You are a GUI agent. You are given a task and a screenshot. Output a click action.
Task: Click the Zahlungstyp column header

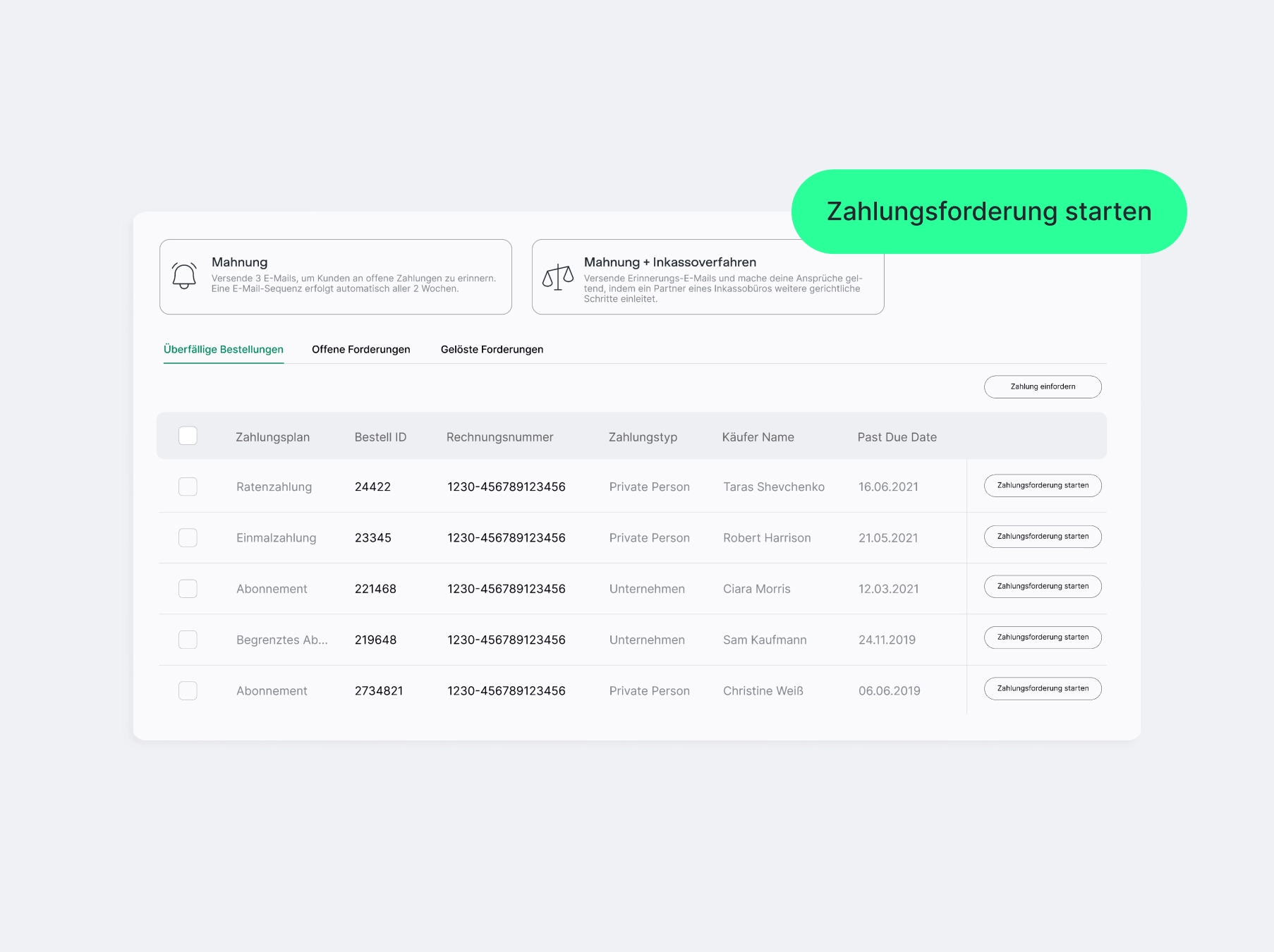pos(643,437)
